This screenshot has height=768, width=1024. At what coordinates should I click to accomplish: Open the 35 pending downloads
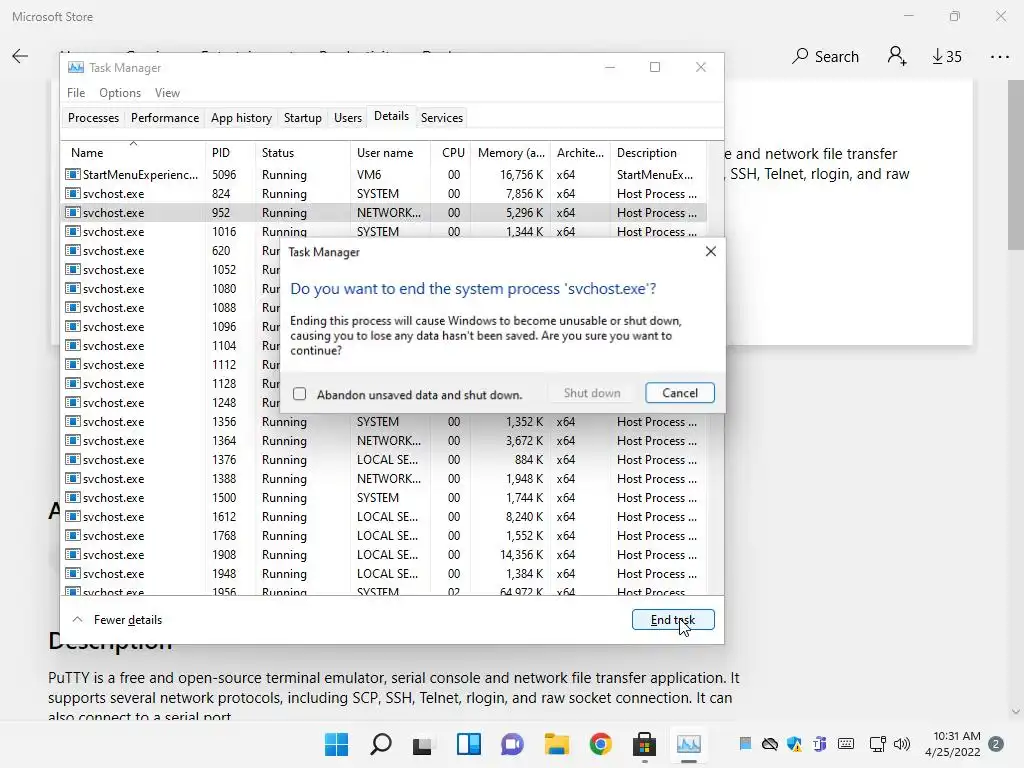click(947, 57)
